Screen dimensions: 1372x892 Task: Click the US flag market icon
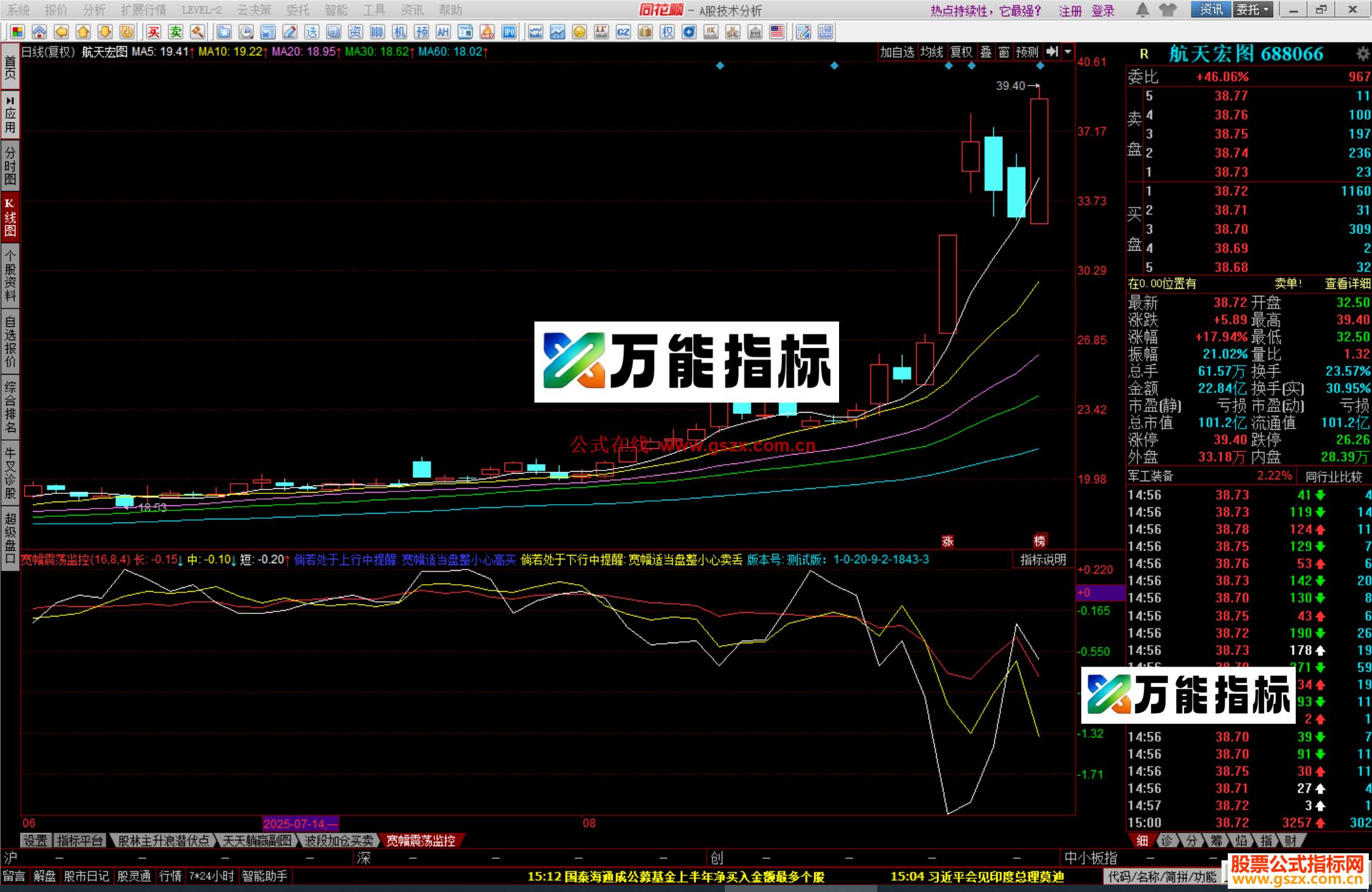tap(777, 32)
